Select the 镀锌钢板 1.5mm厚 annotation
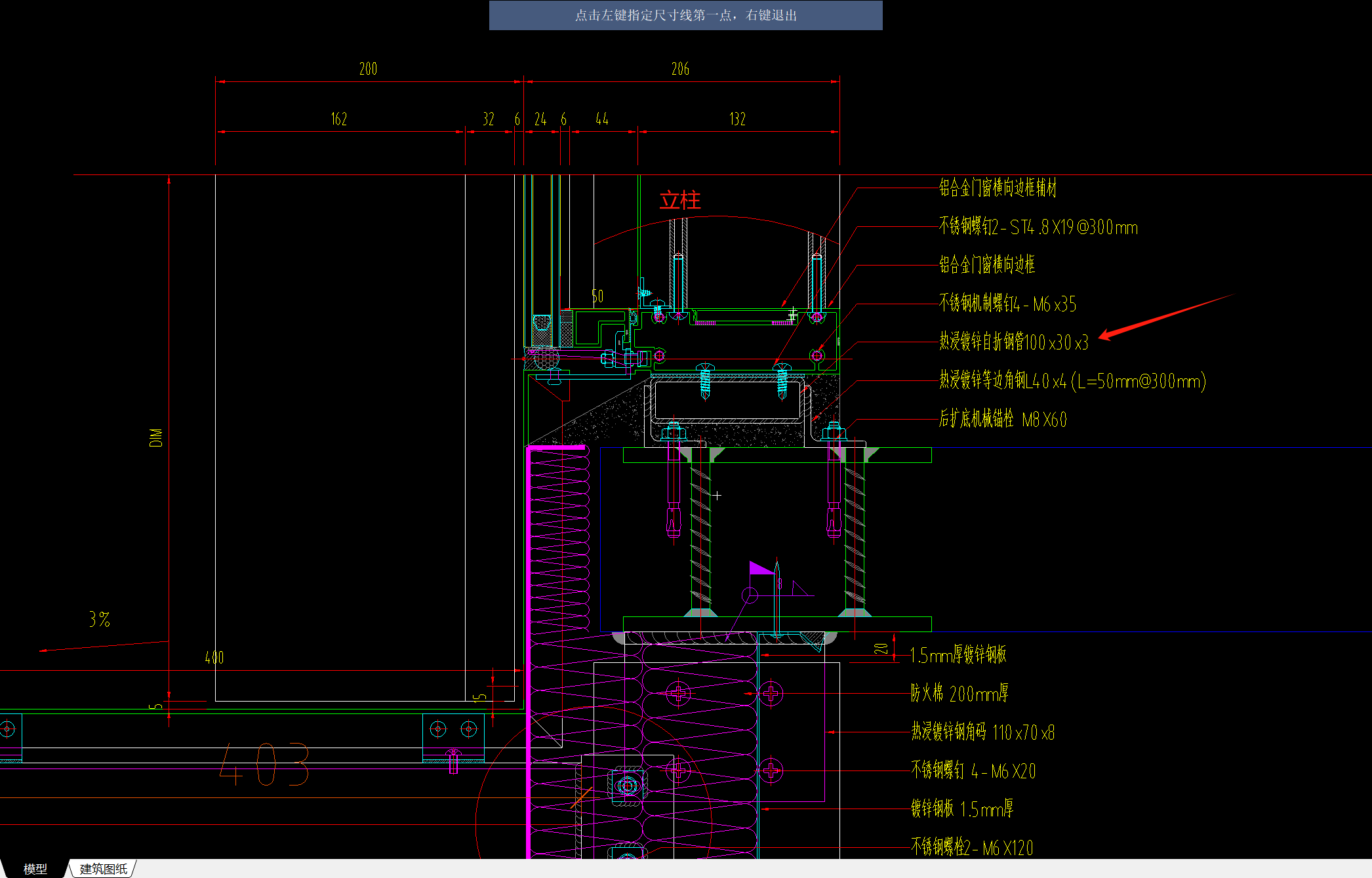The image size is (1372, 878). 962,808
